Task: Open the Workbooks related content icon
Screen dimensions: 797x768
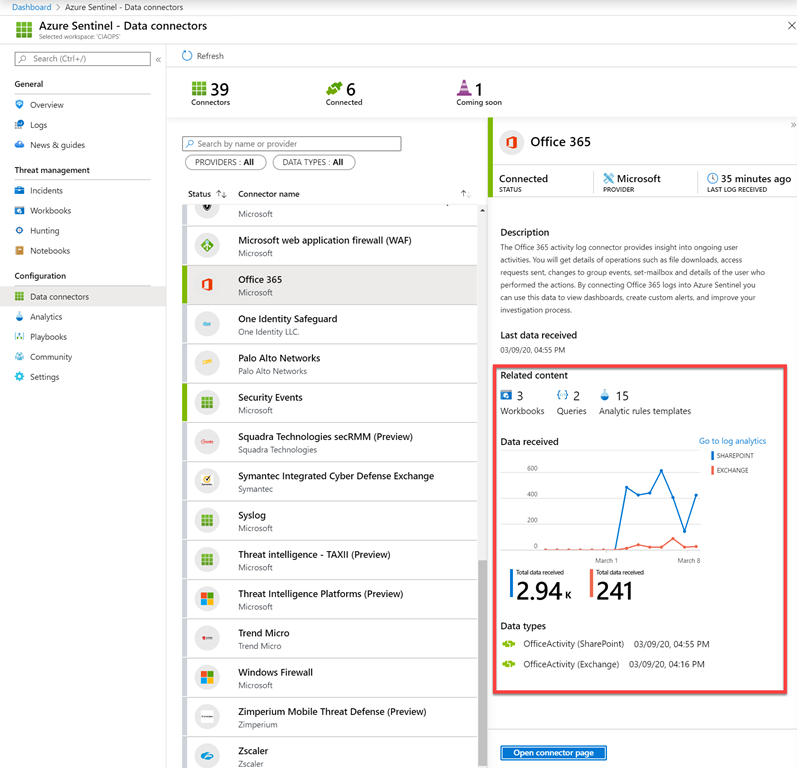Action: tap(507, 396)
